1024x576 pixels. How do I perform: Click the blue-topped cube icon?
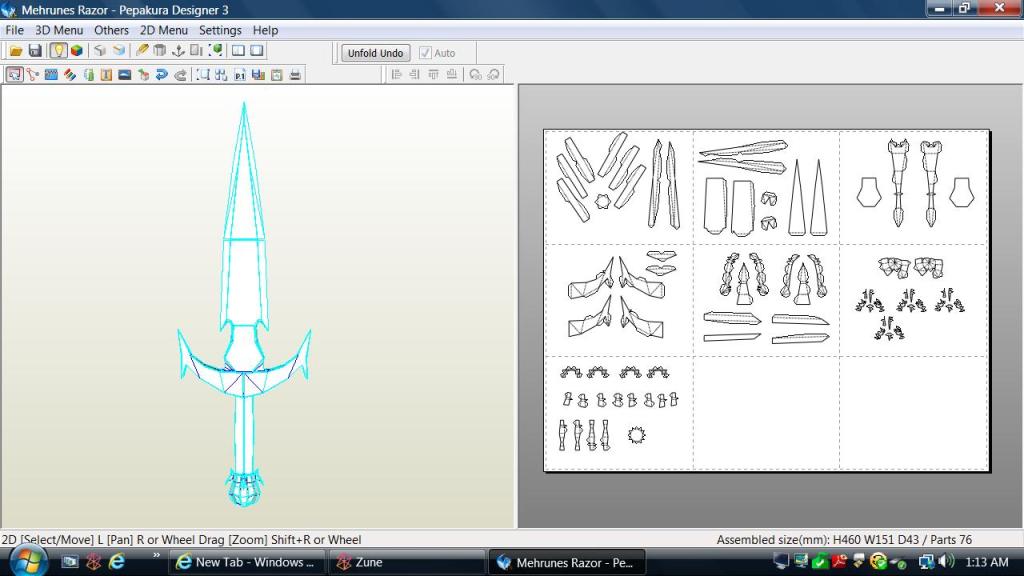(119, 51)
